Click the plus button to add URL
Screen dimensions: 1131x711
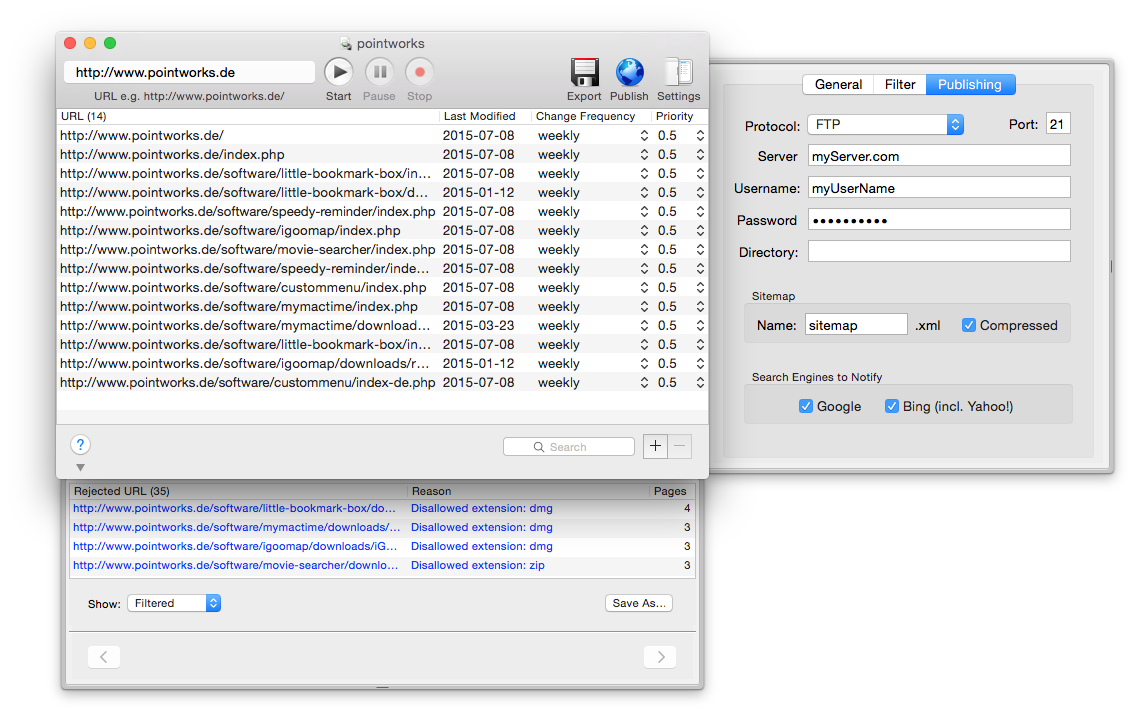point(655,446)
